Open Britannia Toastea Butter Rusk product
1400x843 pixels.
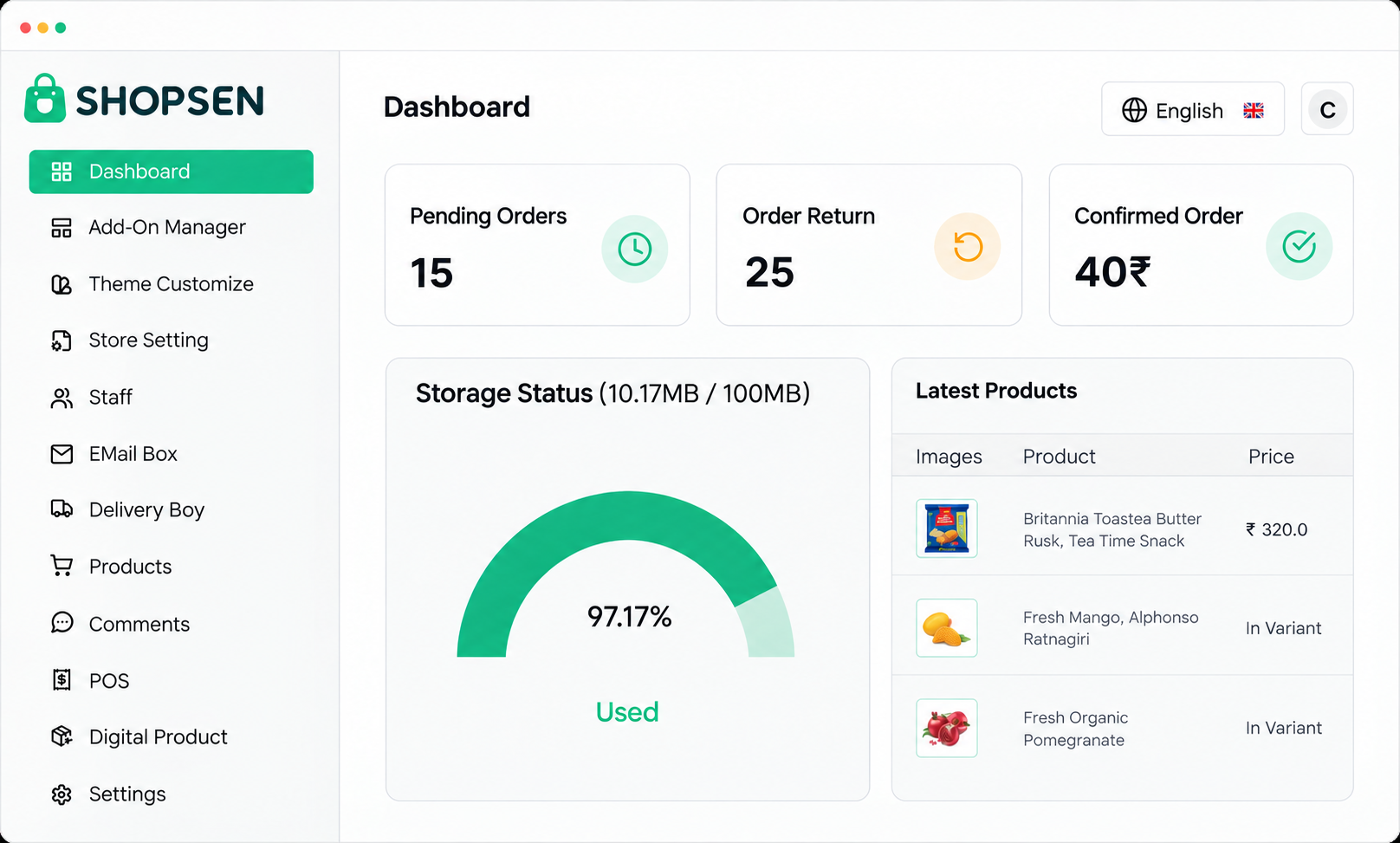coord(1112,529)
